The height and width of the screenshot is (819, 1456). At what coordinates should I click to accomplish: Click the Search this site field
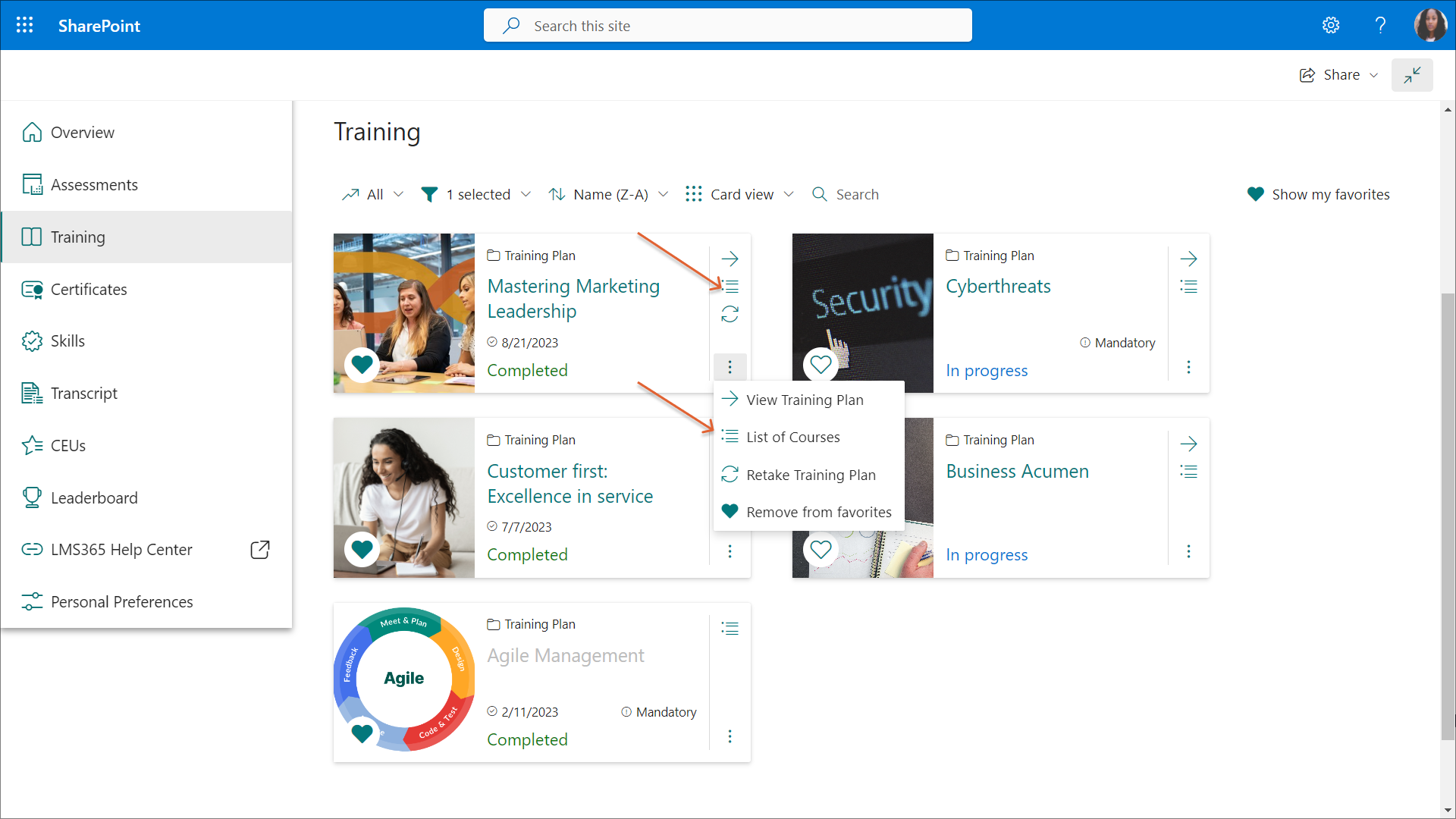coord(728,26)
